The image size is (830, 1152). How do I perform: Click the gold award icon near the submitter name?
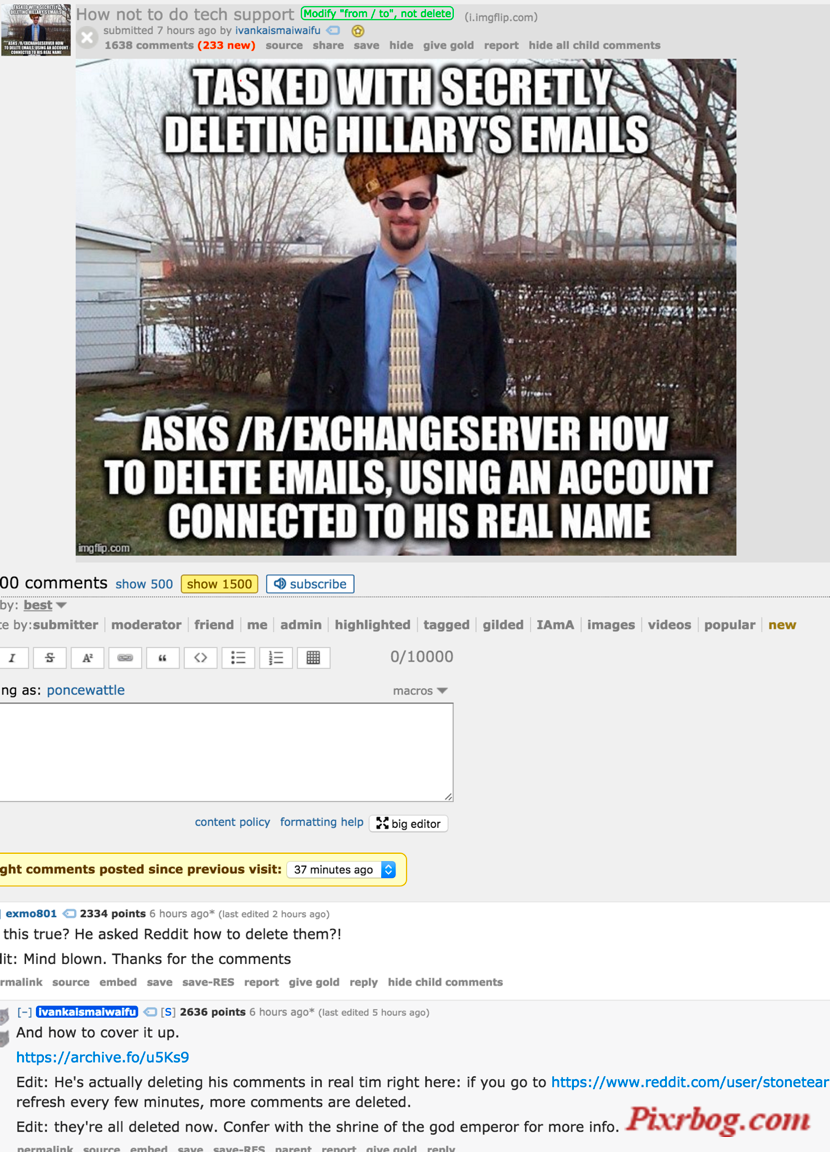358,31
